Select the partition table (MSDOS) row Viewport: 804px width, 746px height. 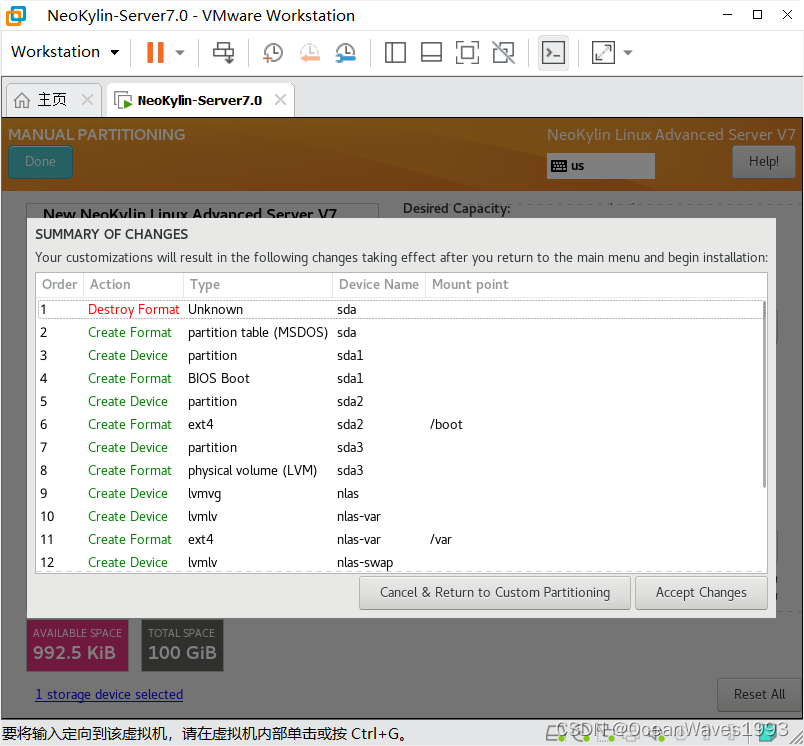coord(400,333)
